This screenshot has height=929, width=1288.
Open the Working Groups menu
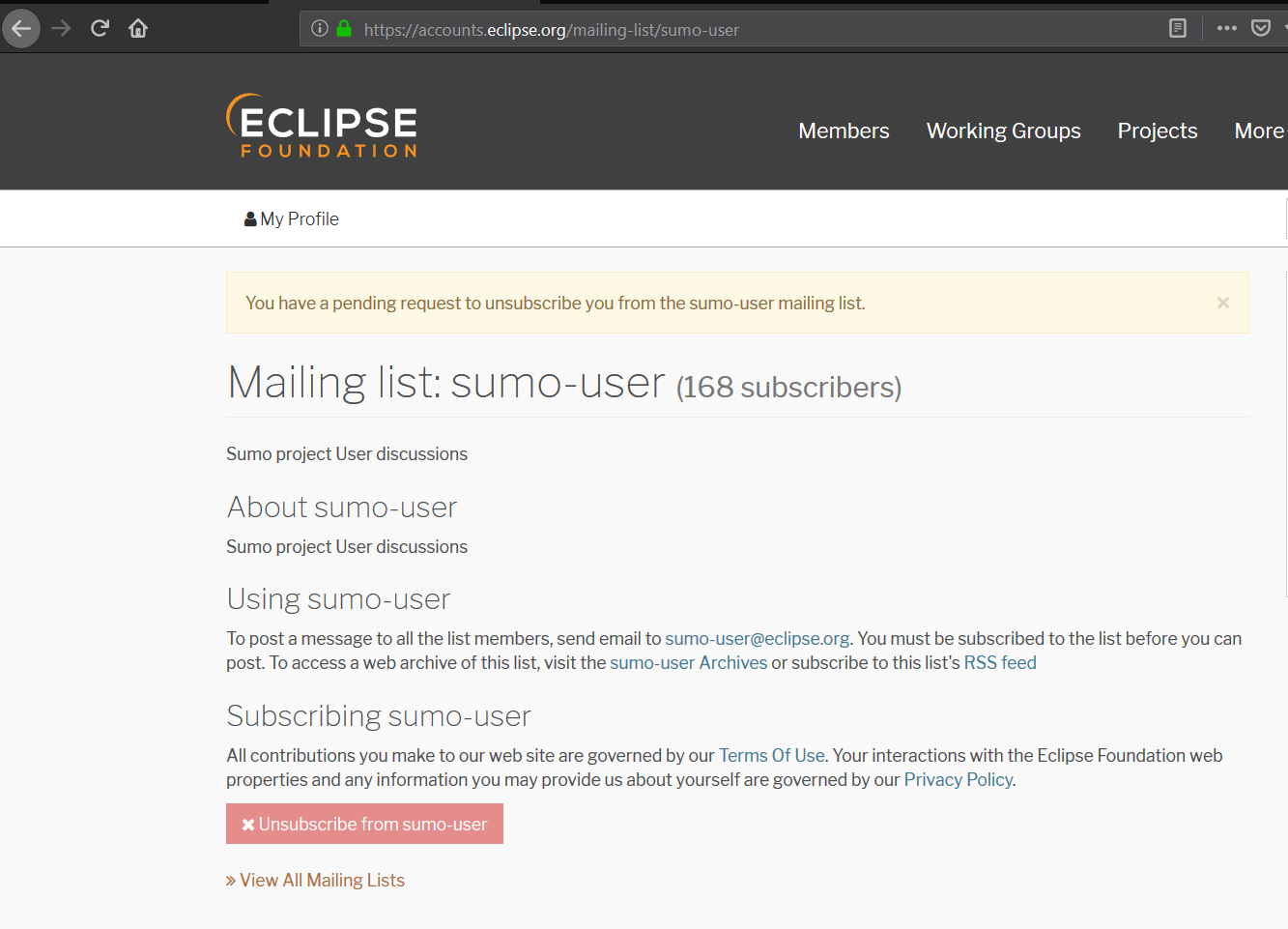(1003, 131)
